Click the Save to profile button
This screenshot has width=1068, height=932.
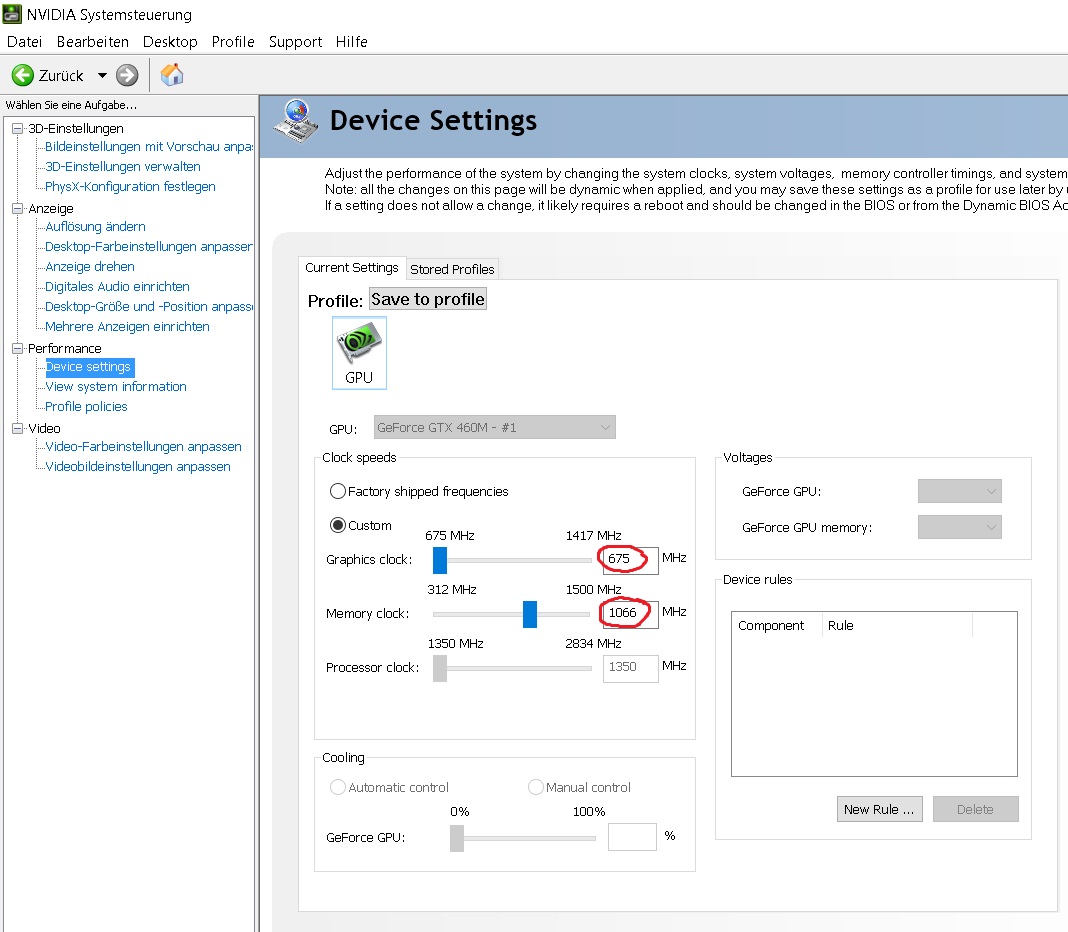tap(428, 299)
